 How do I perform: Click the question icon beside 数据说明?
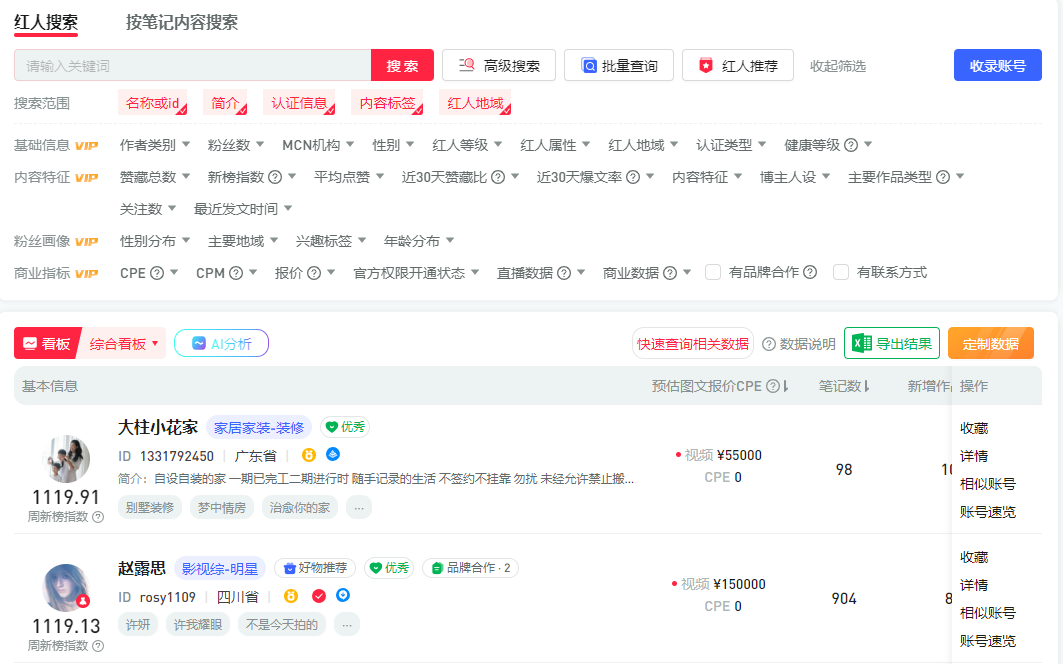click(768, 344)
